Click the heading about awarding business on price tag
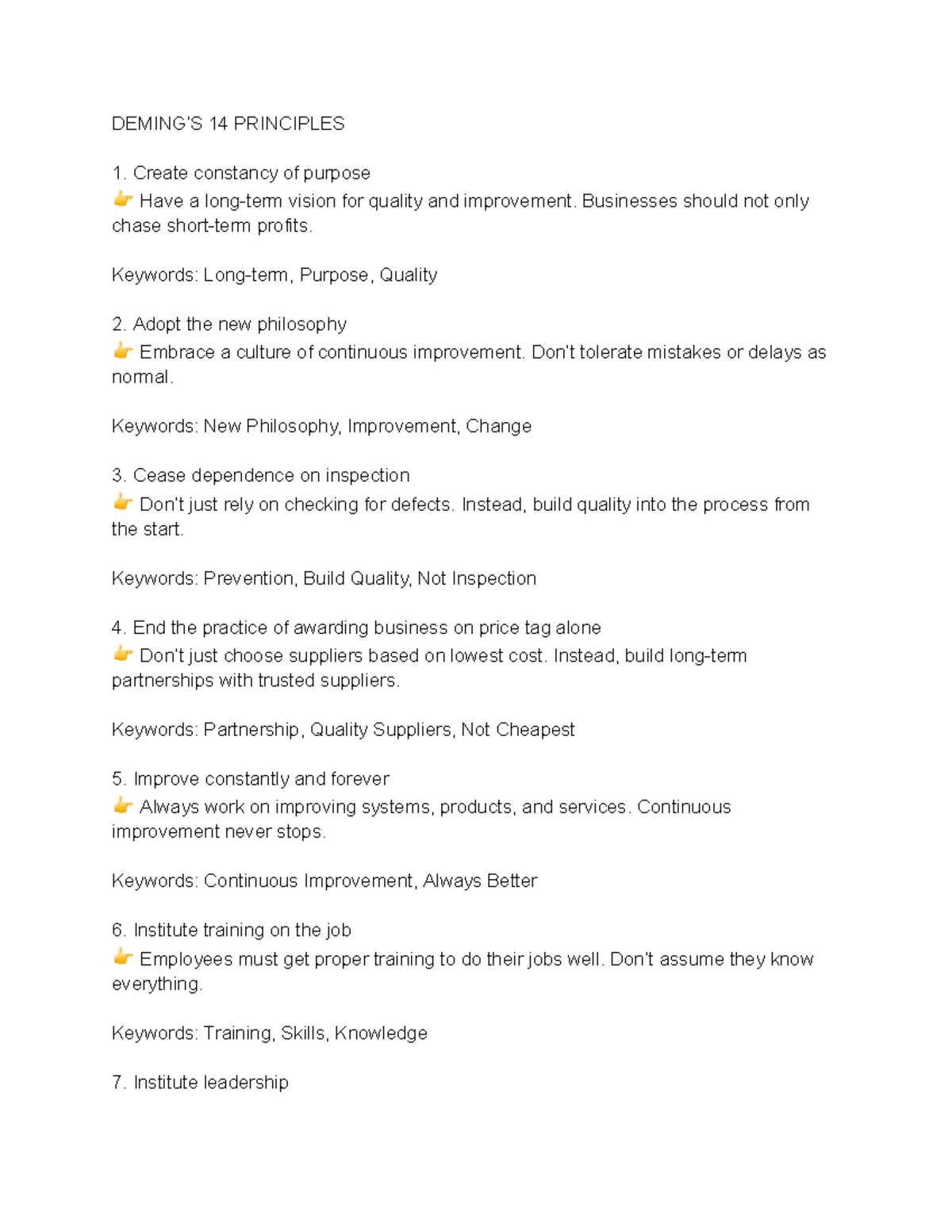This screenshot has height=1232, width=952. [356, 628]
